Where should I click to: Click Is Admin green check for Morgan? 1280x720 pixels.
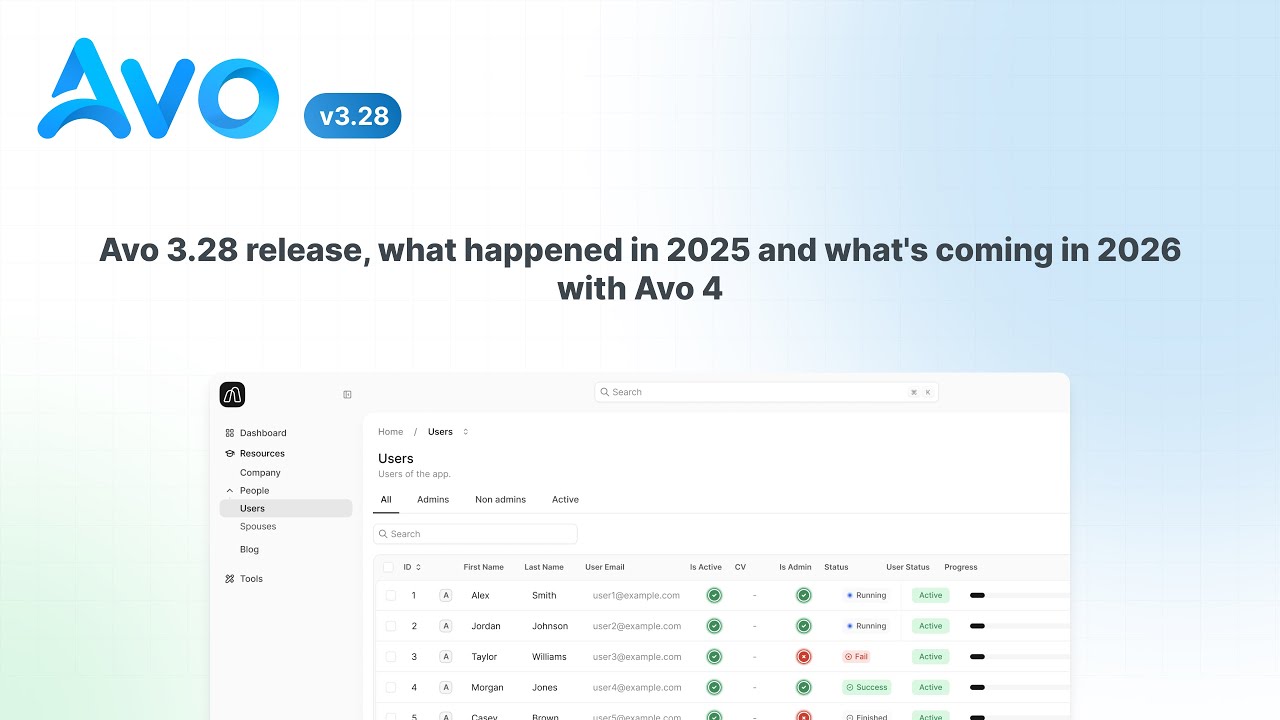tap(803, 688)
